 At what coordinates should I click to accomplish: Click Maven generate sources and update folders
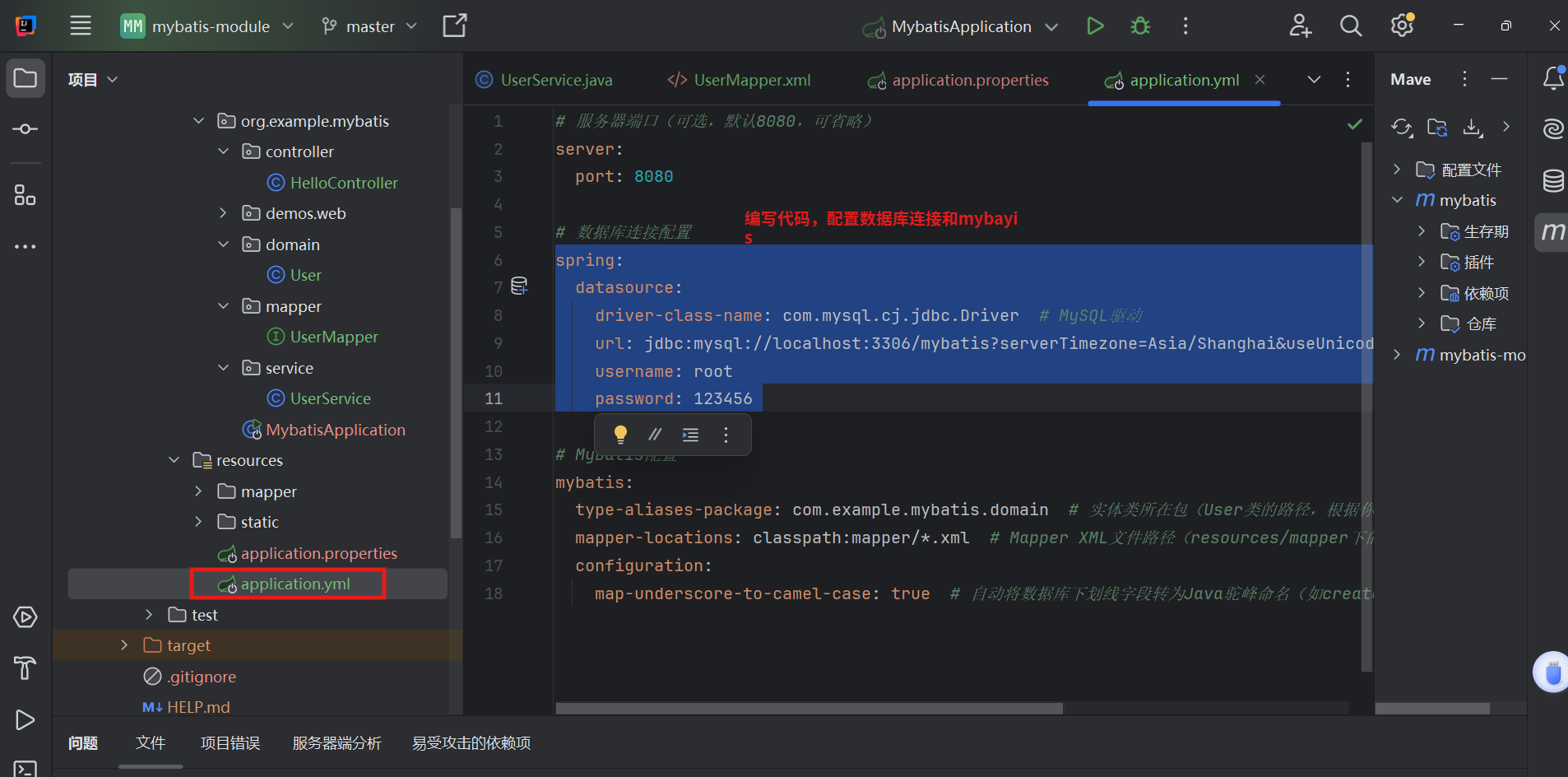pyautogui.click(x=1437, y=128)
